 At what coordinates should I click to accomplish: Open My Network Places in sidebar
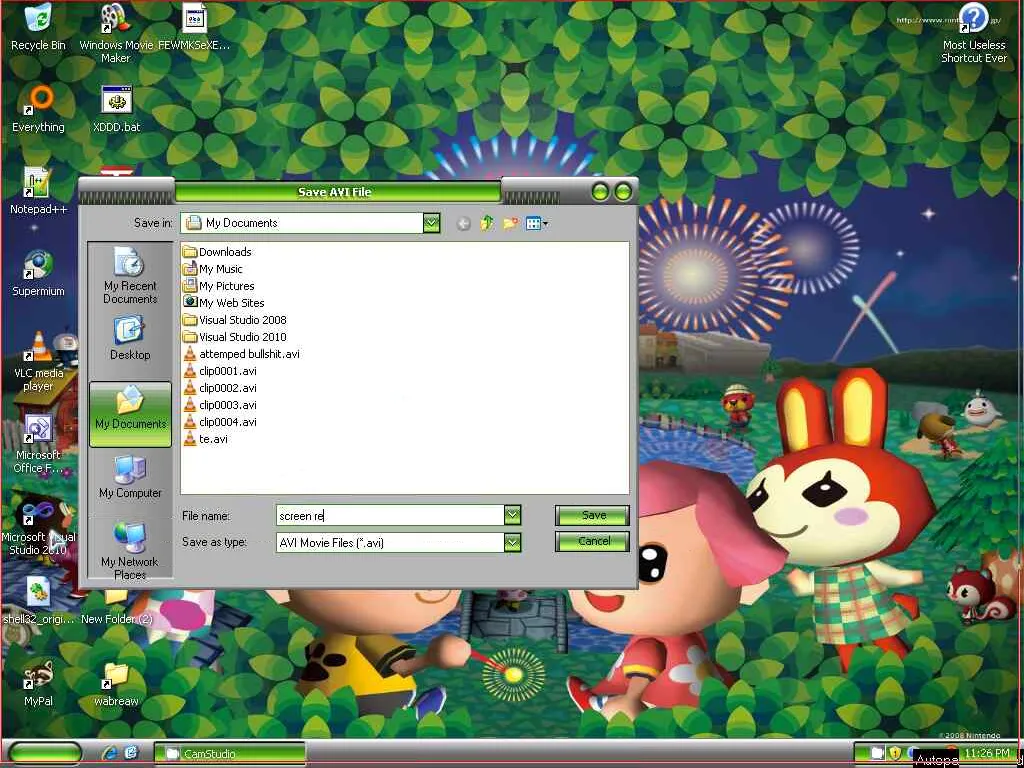[x=130, y=551]
